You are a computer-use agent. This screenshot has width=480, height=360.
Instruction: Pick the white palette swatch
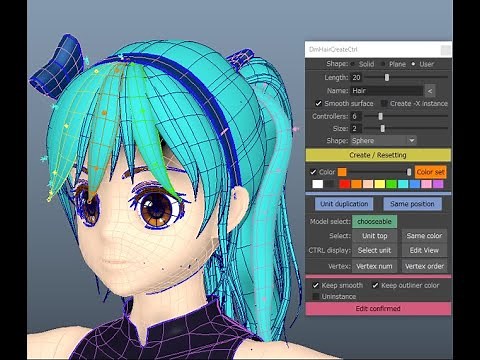(x=318, y=184)
